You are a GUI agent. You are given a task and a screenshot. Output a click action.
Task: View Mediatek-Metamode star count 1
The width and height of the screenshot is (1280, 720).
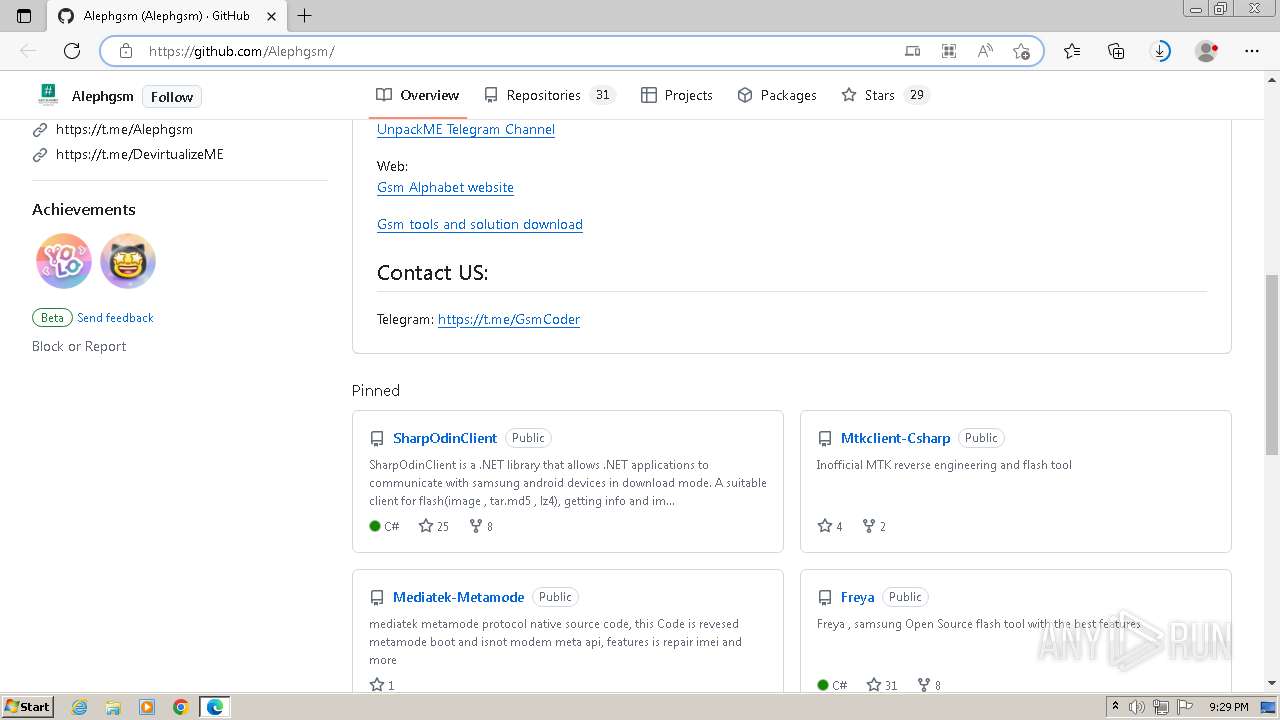coord(382,685)
